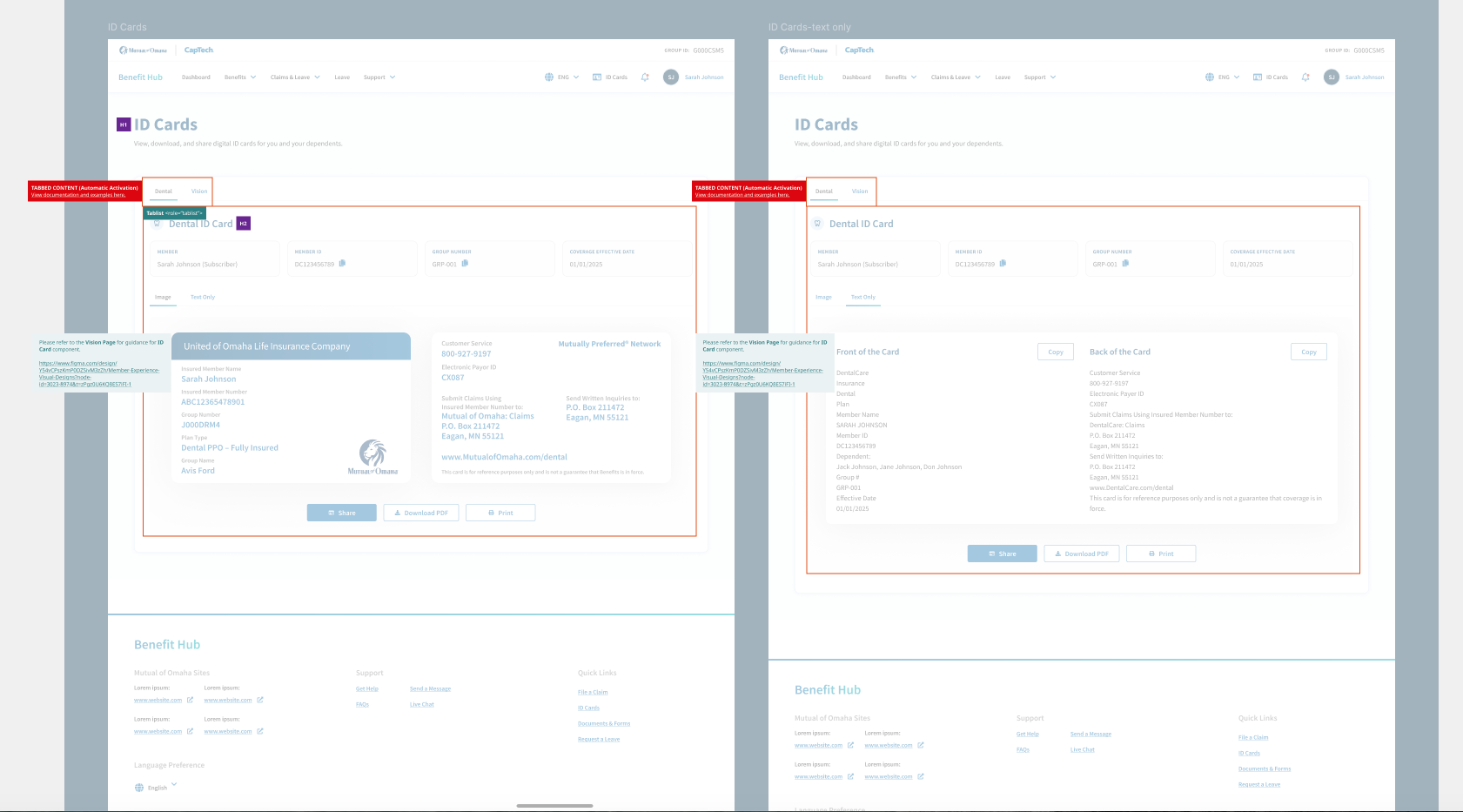This screenshot has width=1463, height=812.
Task: Expand Benefits menu in ID Cards-text only frame
Action: pyautogui.click(x=901, y=77)
